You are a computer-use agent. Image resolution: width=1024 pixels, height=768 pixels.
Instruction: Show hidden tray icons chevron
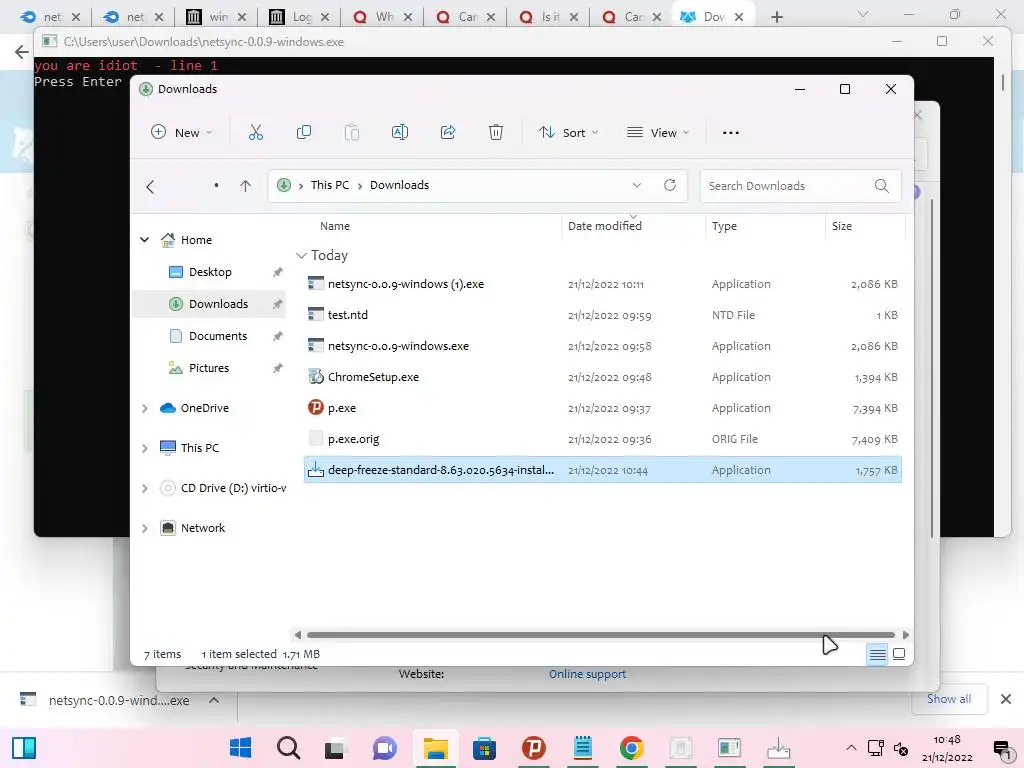coord(851,748)
